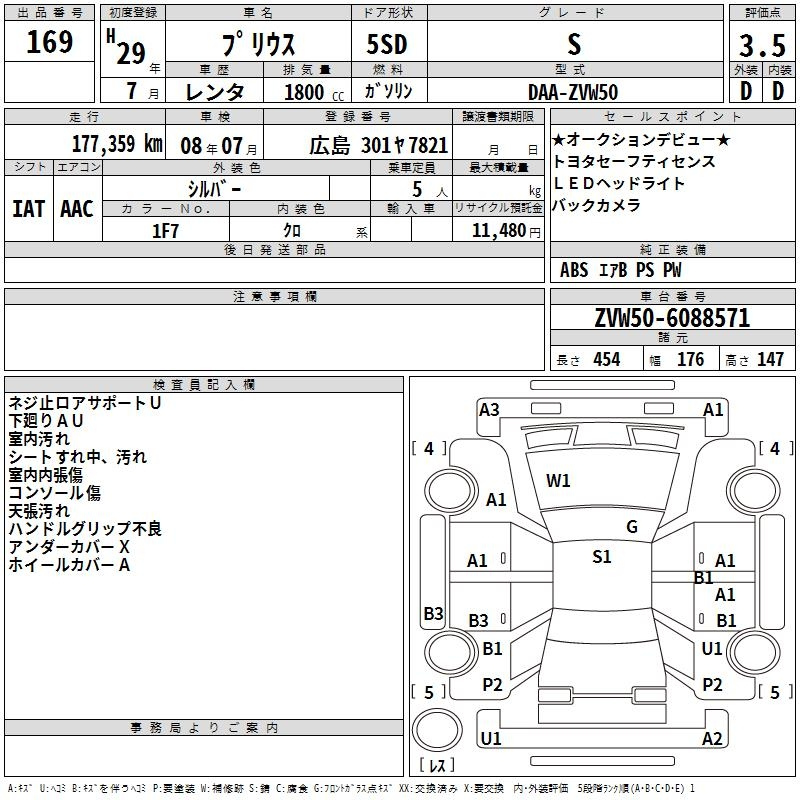Click the アンダーカバーＸ inspector note

click(x=69, y=547)
